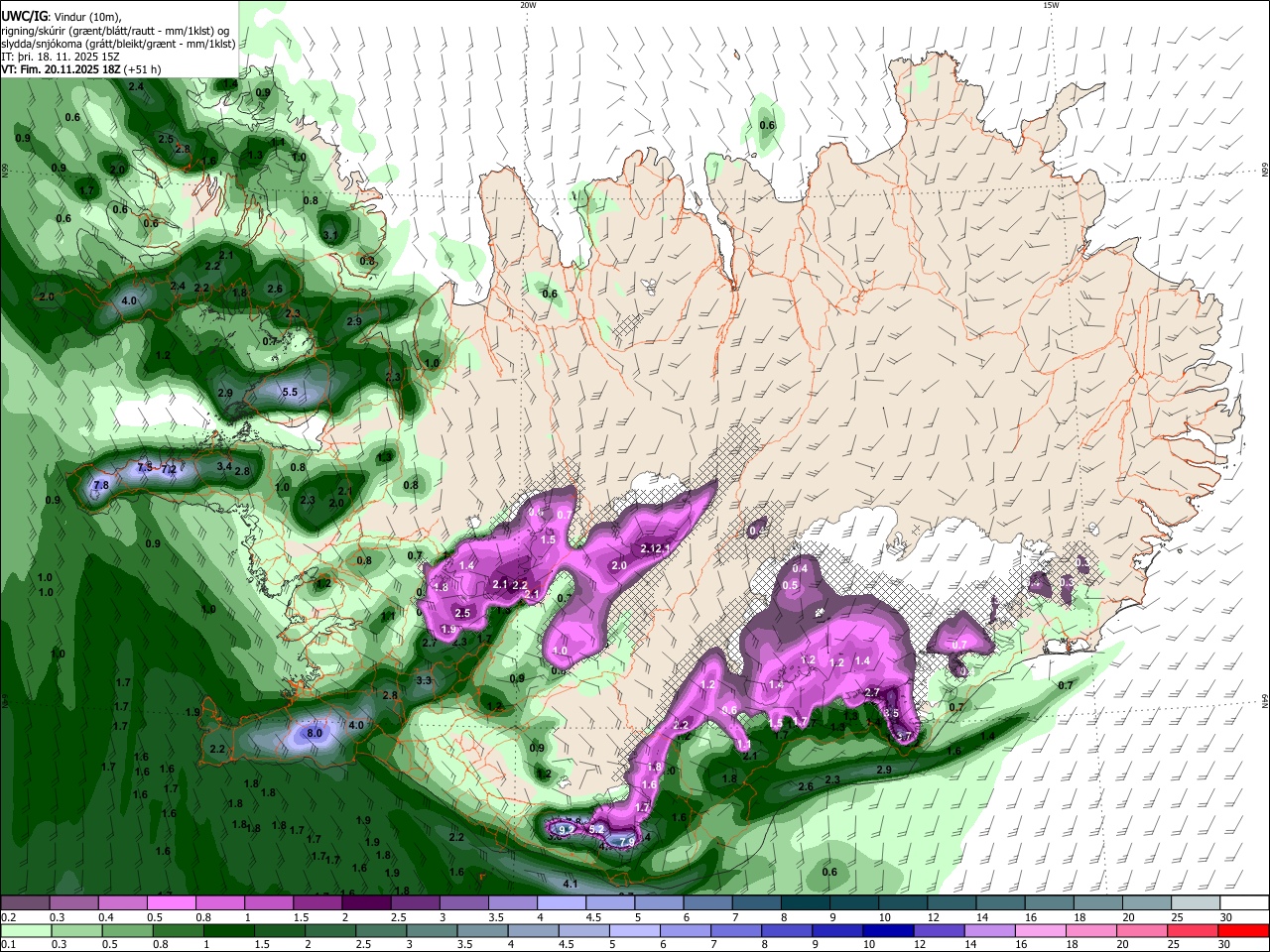The width and height of the screenshot is (1270, 952).
Task: Select the 'slydda/snjókoma' legend description line
Action: click(x=118, y=44)
